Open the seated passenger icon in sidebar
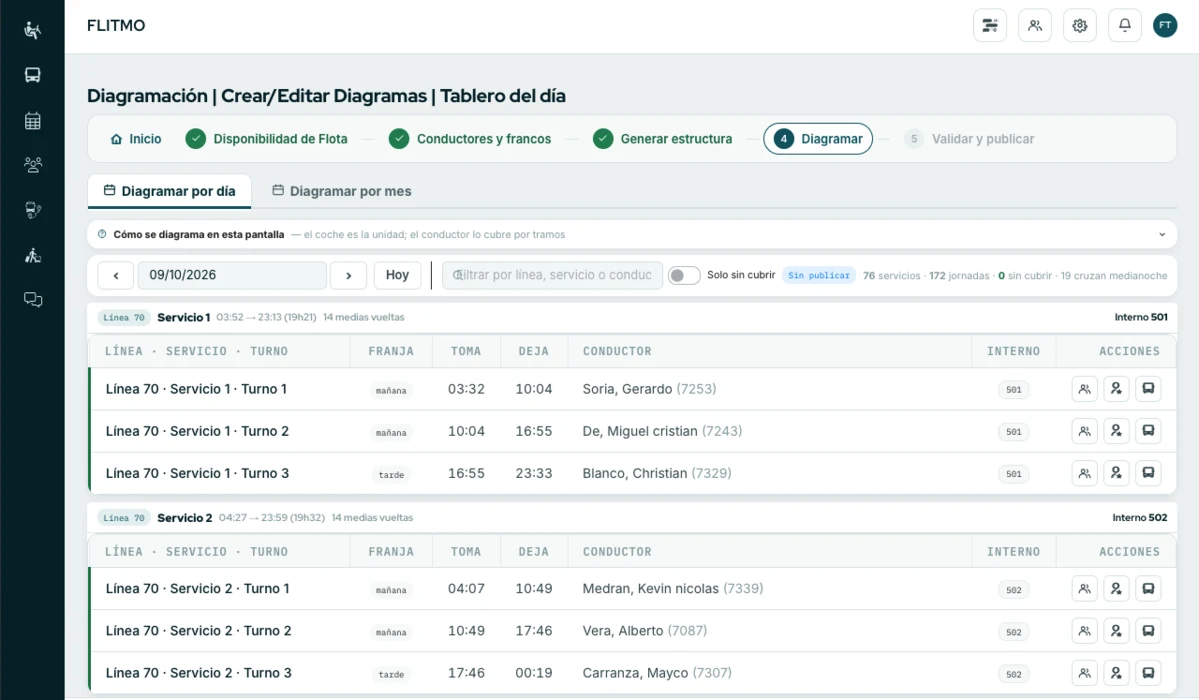The height and width of the screenshot is (700, 1199). [32, 30]
